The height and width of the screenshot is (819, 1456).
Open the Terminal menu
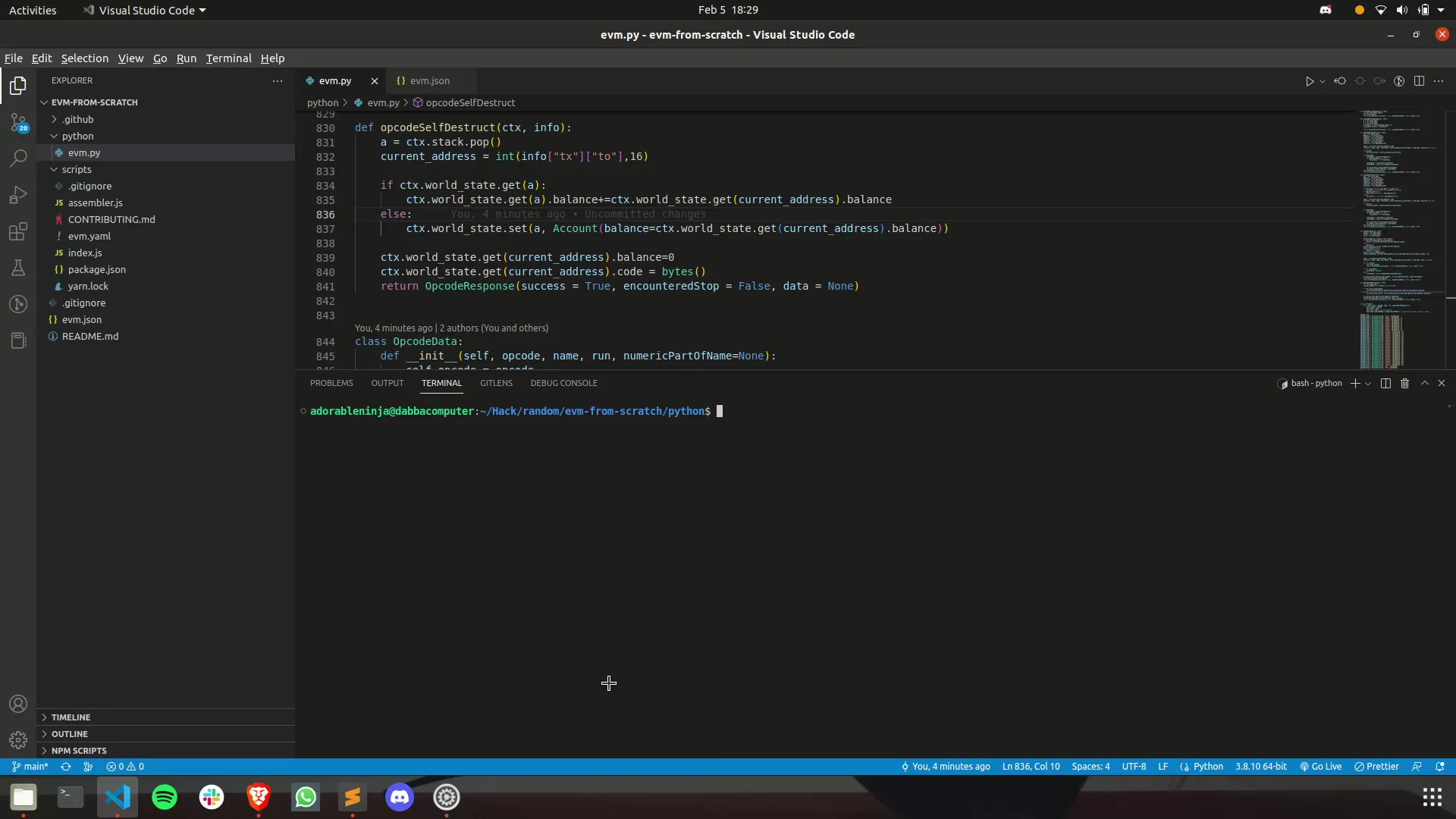point(228,58)
